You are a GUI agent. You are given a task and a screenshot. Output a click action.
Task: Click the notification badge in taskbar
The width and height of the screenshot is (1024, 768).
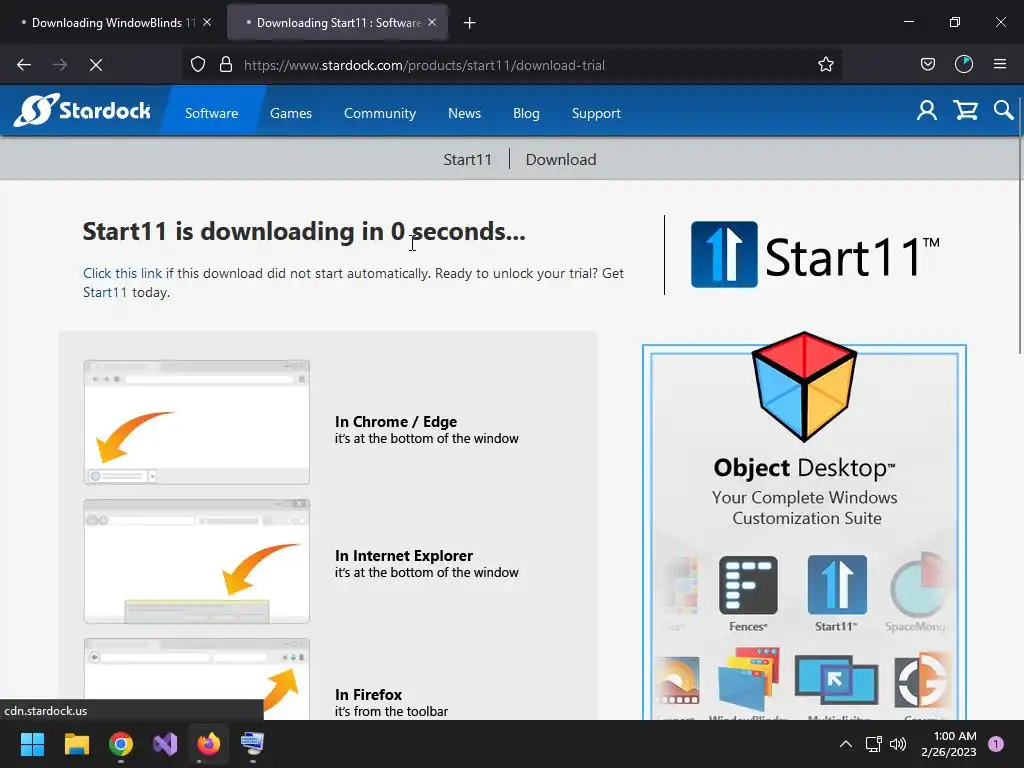point(996,744)
